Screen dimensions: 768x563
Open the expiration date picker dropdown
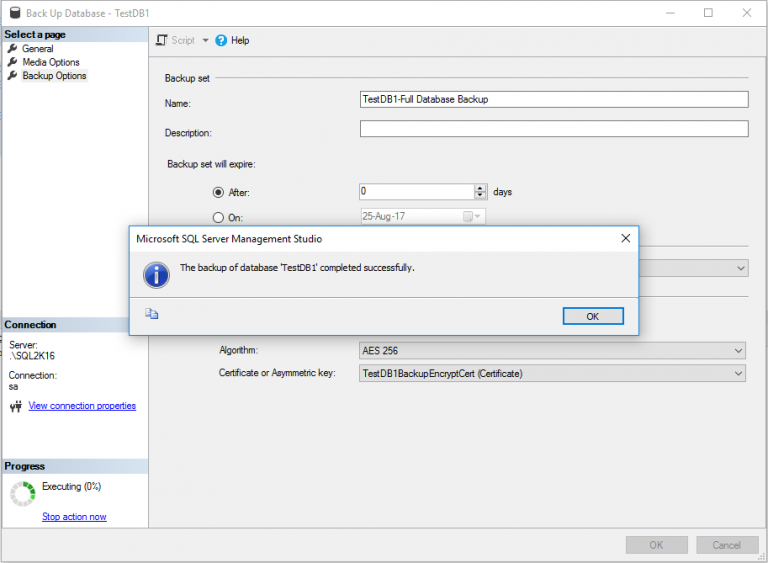pyautogui.click(x=478, y=216)
